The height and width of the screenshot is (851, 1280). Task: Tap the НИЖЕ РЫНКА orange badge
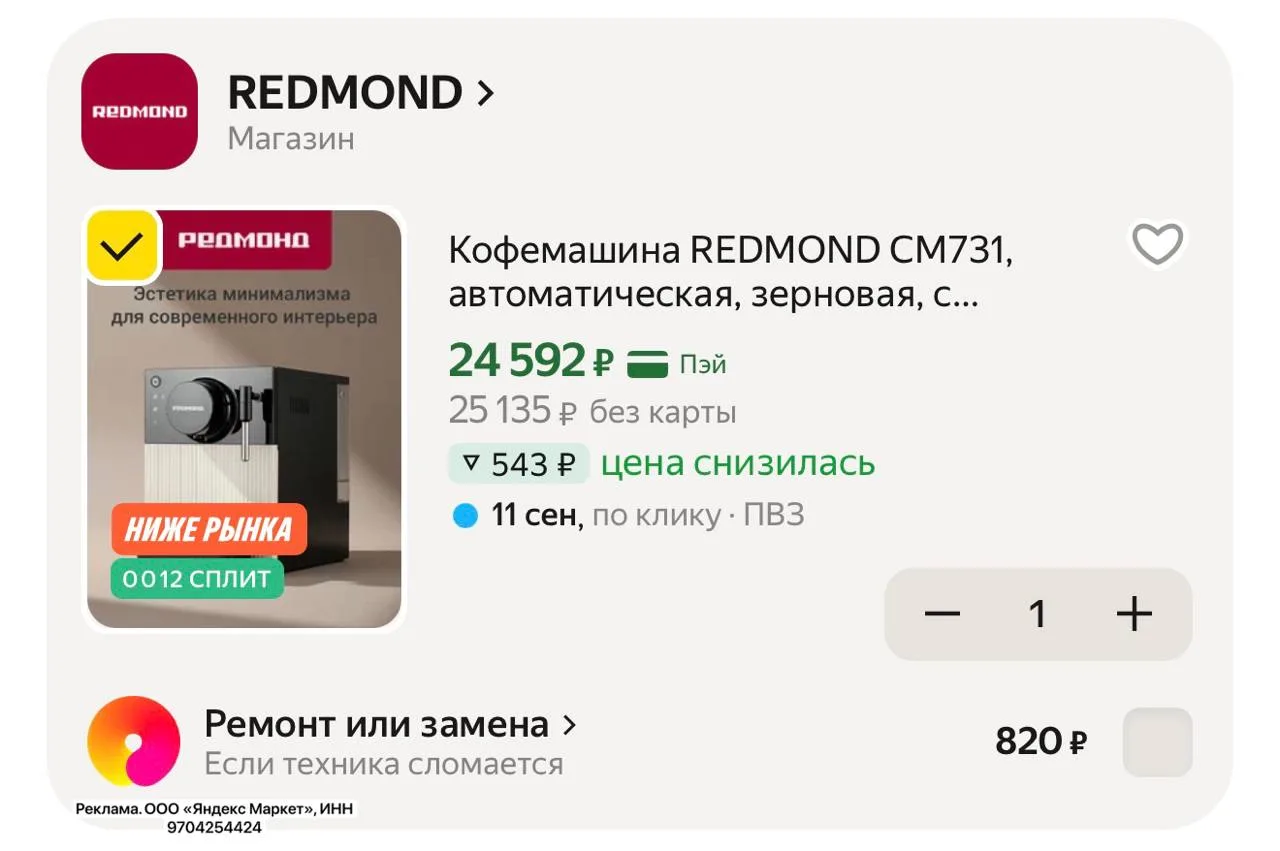(208, 530)
